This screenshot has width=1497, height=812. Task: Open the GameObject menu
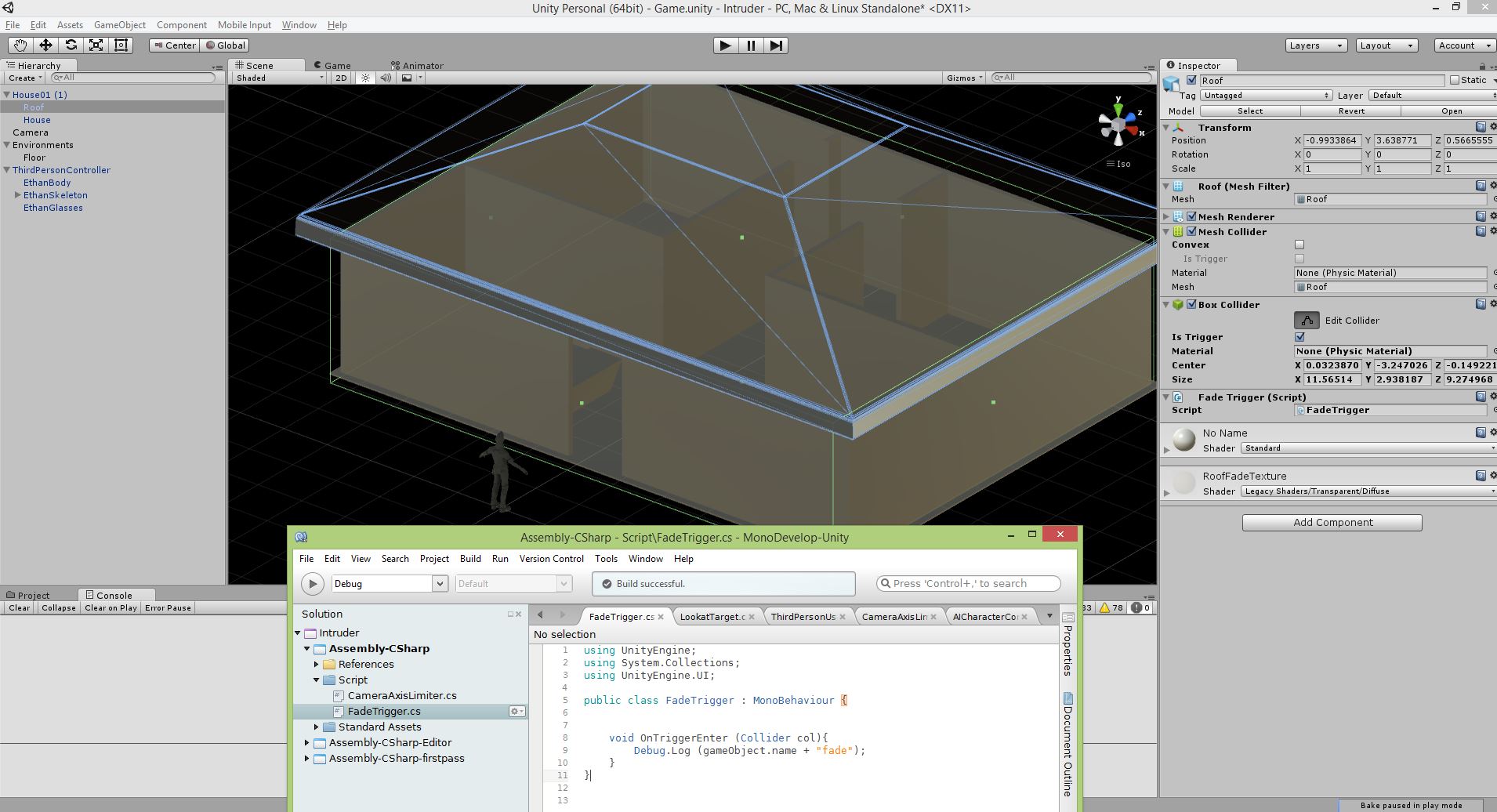pyautogui.click(x=120, y=25)
